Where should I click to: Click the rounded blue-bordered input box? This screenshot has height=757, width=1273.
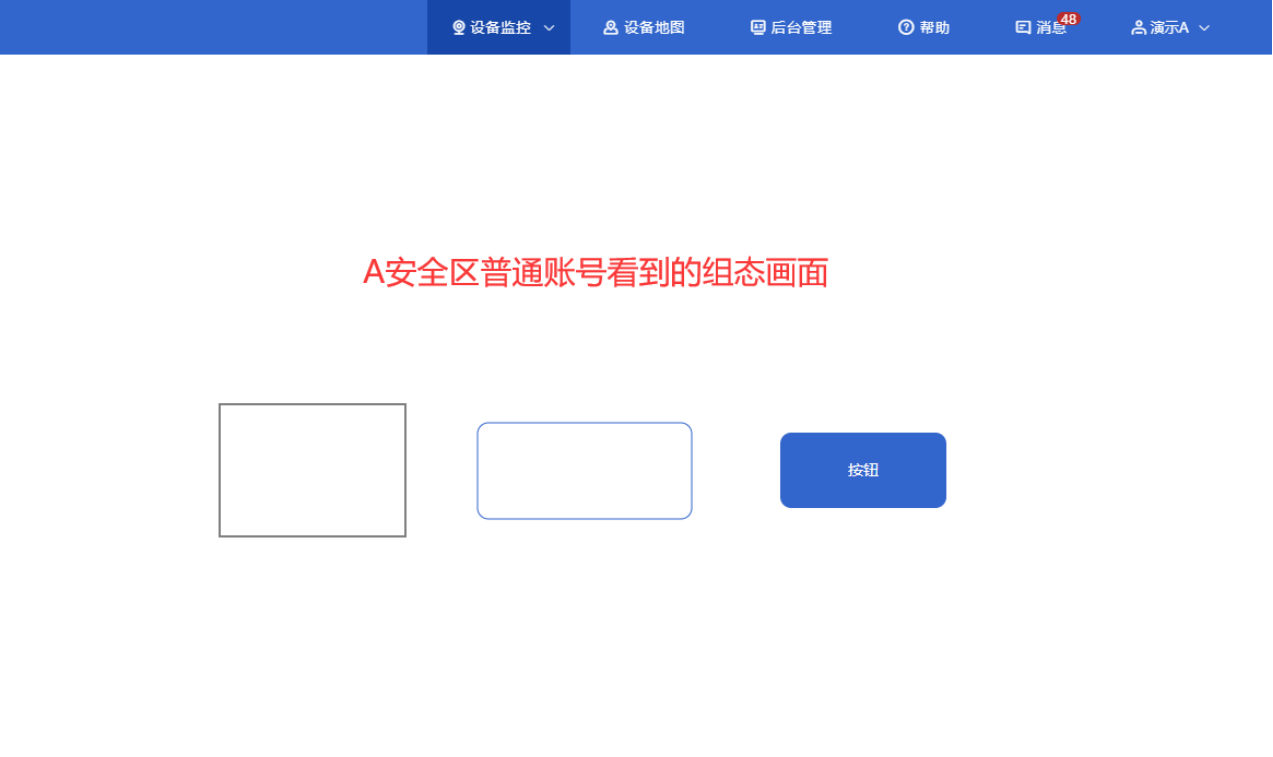tap(584, 471)
